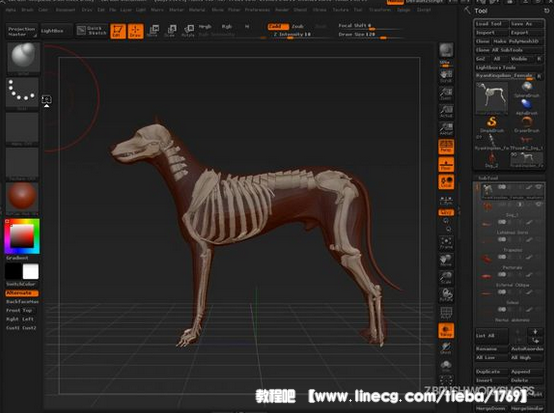Click the Ghost transparency icon
Viewport: 554px width, 413px height.
point(446,348)
